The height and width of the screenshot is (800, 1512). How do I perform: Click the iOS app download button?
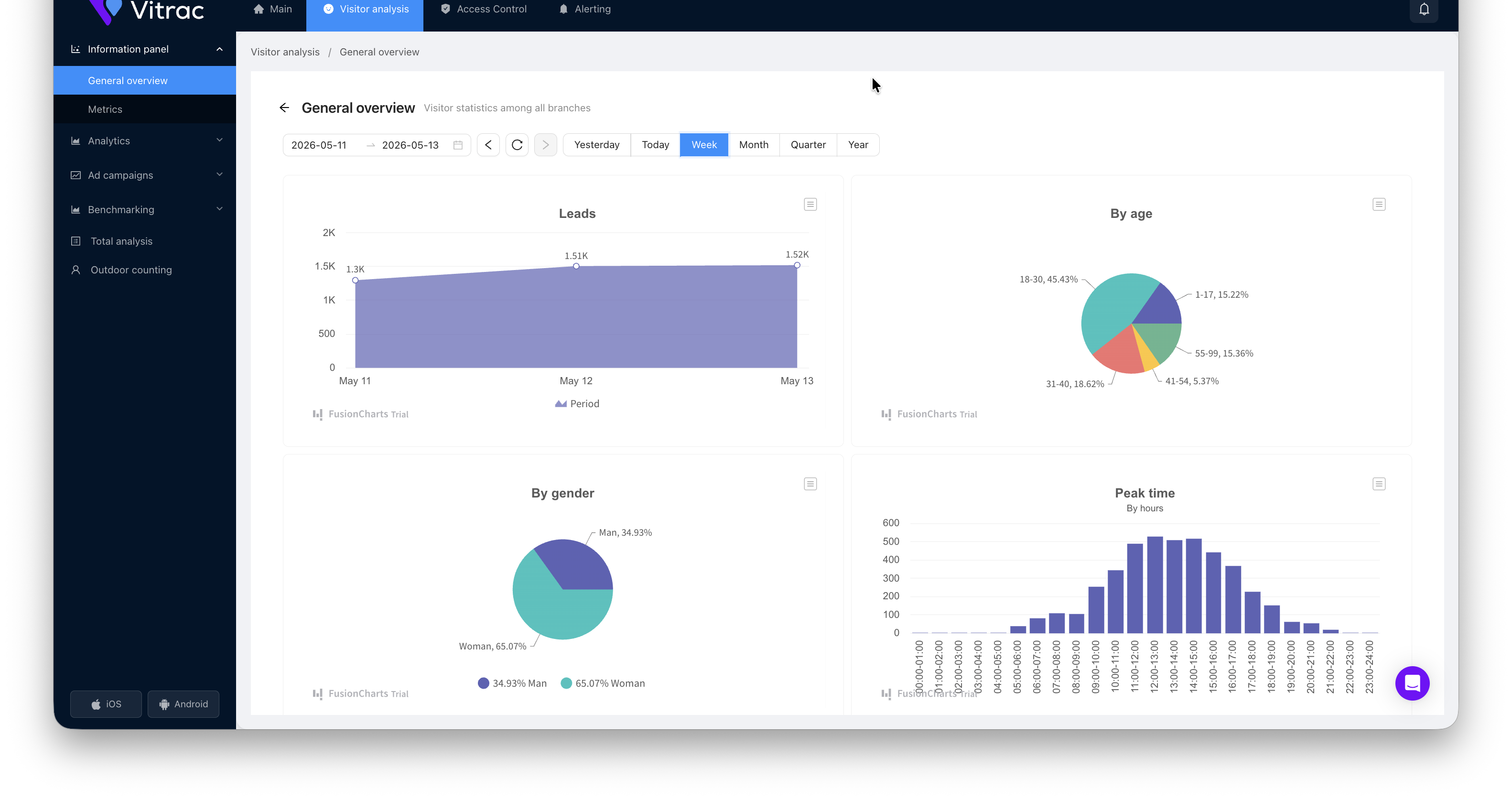[106, 704]
